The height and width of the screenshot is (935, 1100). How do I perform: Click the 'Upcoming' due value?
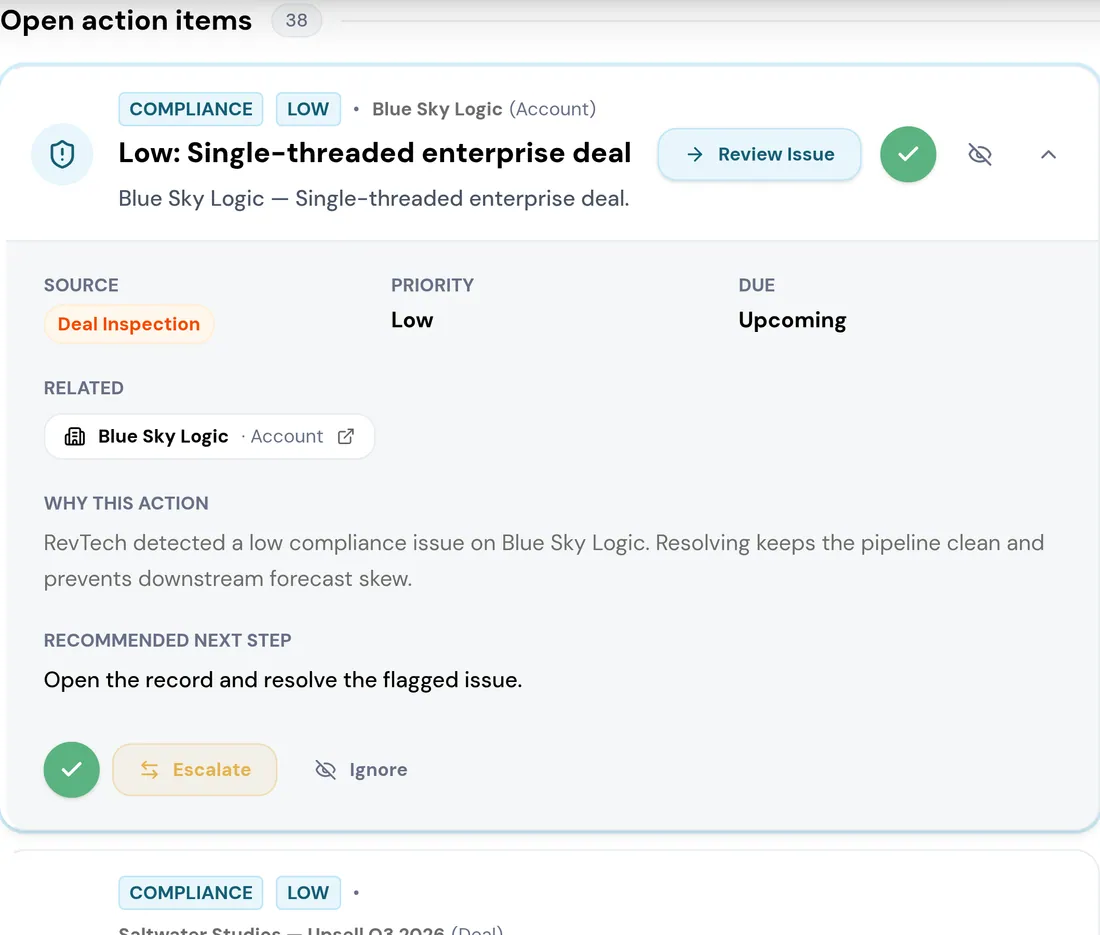[x=792, y=321]
